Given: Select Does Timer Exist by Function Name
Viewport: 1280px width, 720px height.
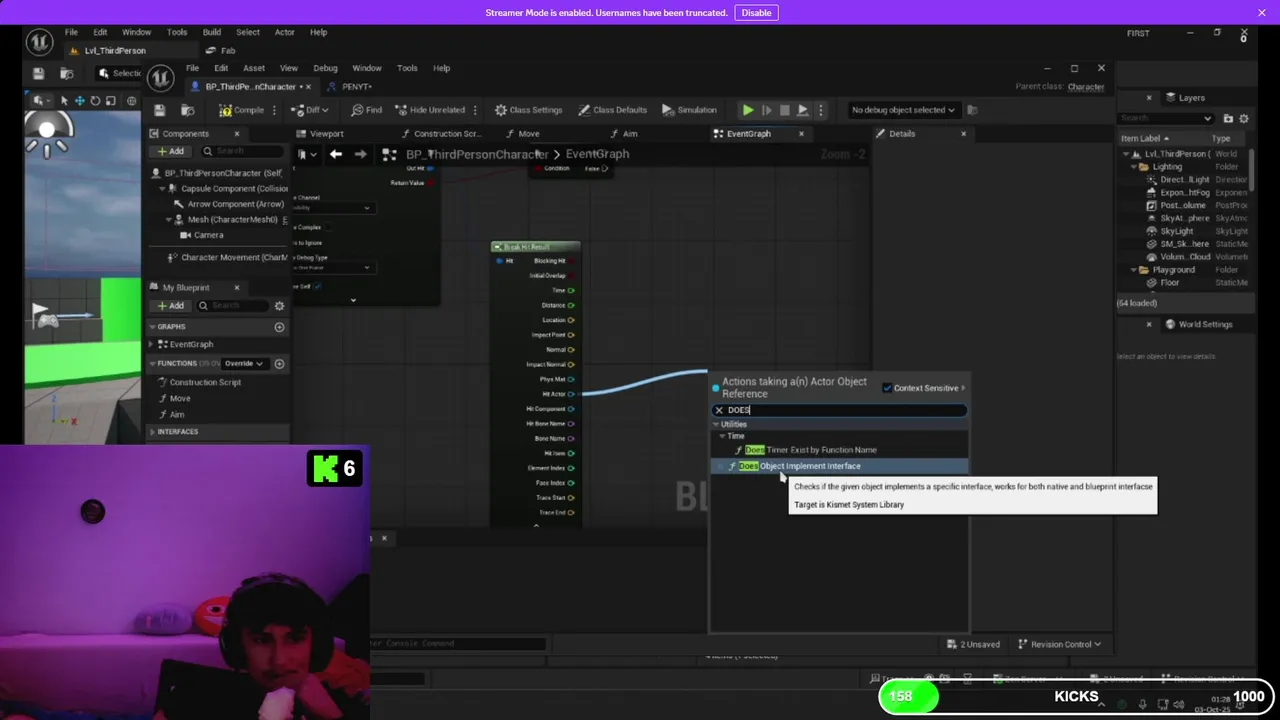Looking at the screenshot, I should pyautogui.click(x=811, y=450).
